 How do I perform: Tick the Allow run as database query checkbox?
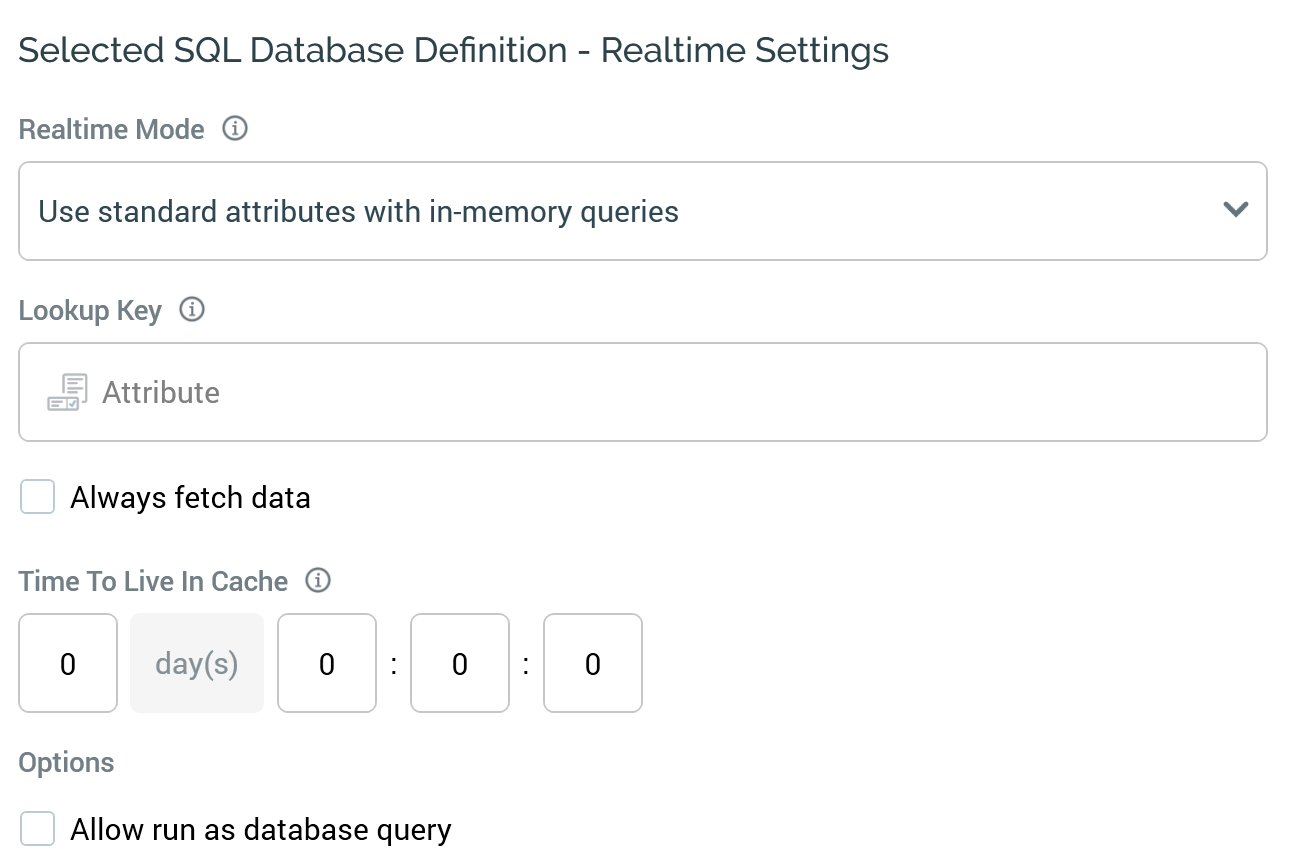tap(38, 829)
